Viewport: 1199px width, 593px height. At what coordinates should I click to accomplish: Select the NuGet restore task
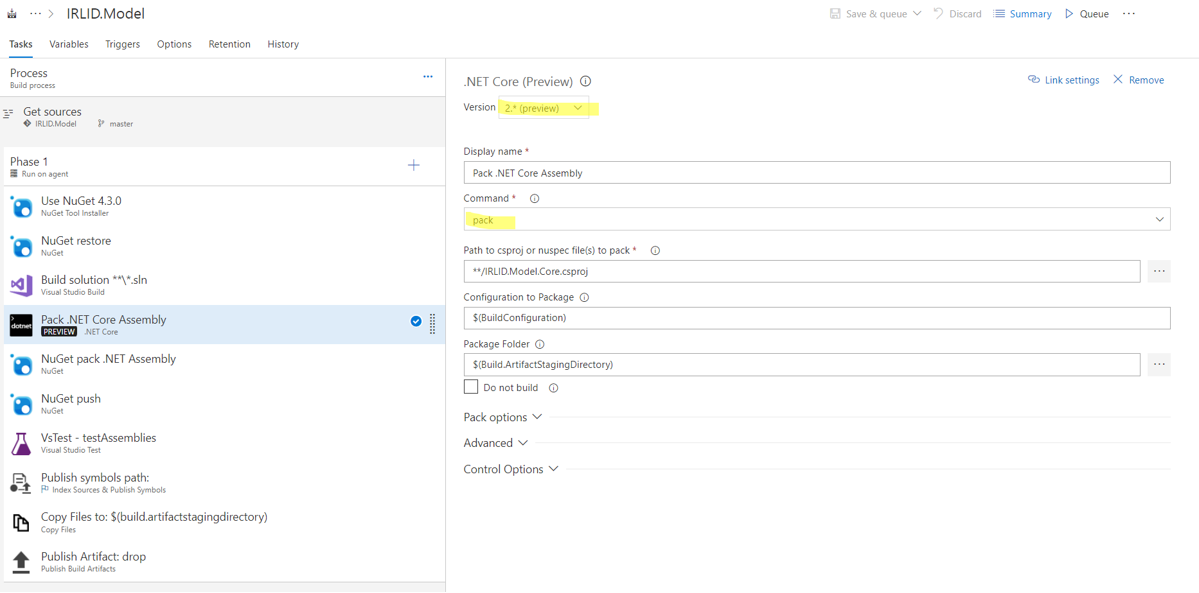(224, 246)
